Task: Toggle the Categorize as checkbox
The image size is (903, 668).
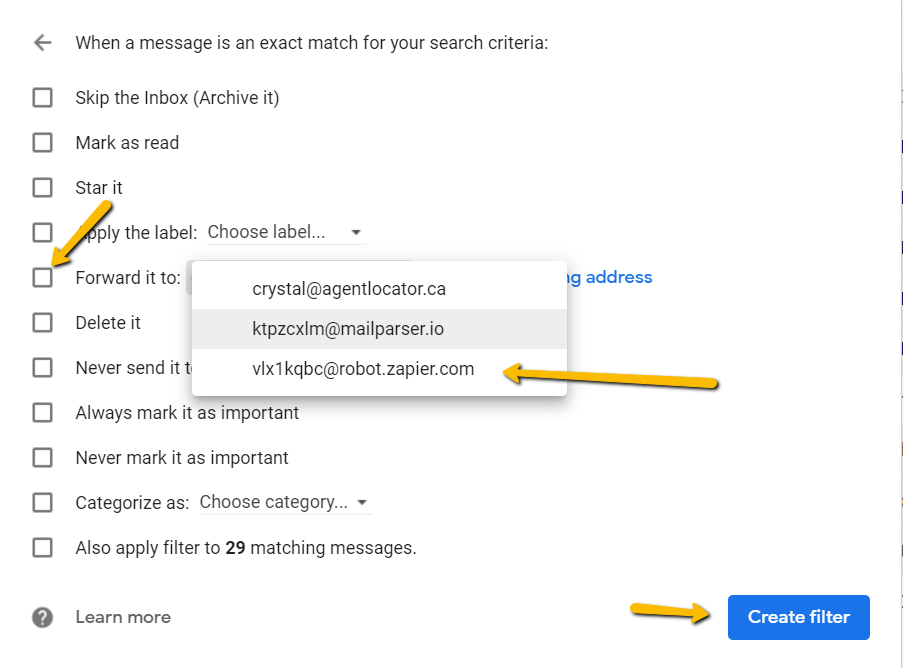Action: (43, 503)
